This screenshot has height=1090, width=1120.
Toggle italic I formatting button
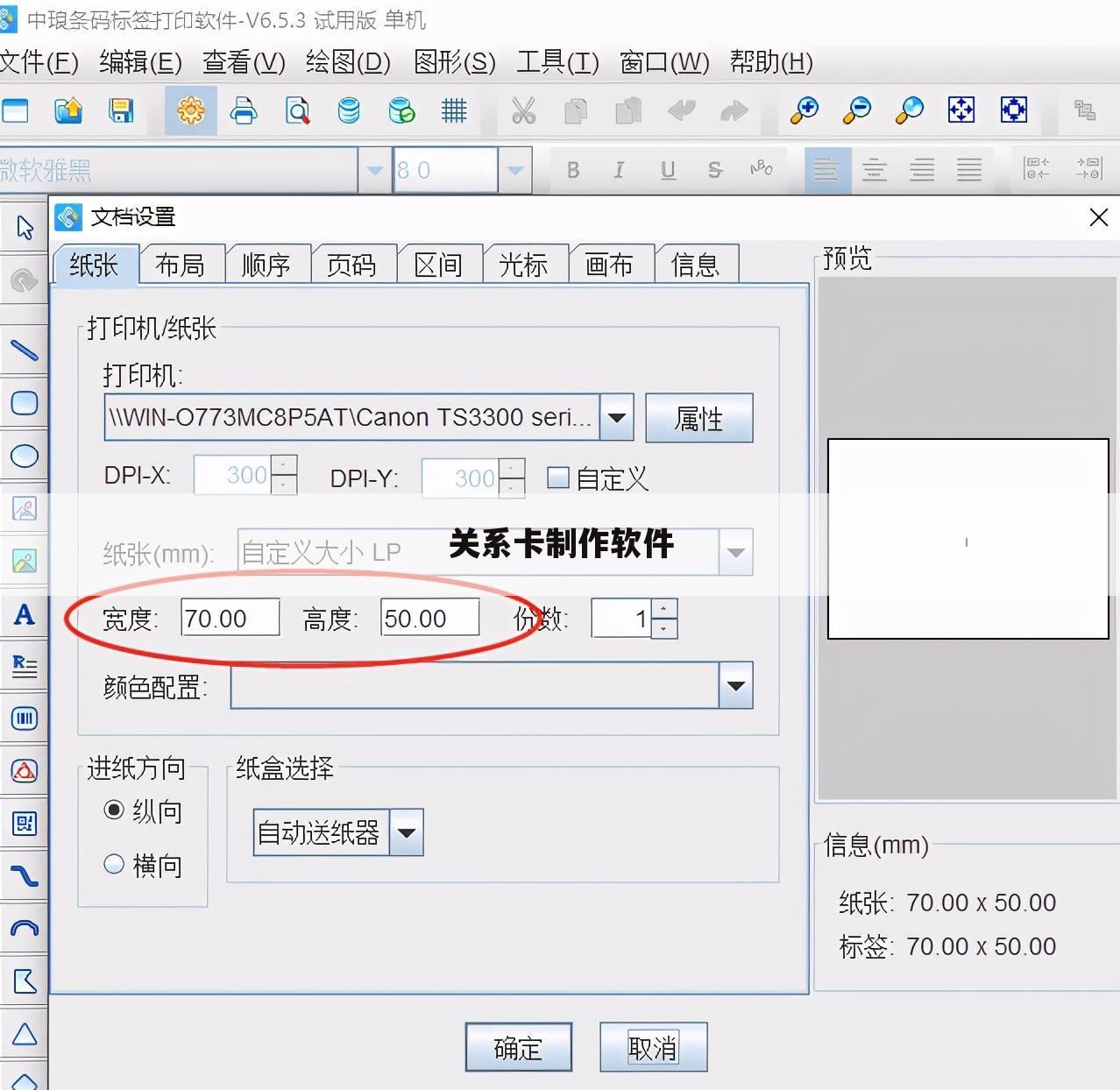[620, 170]
